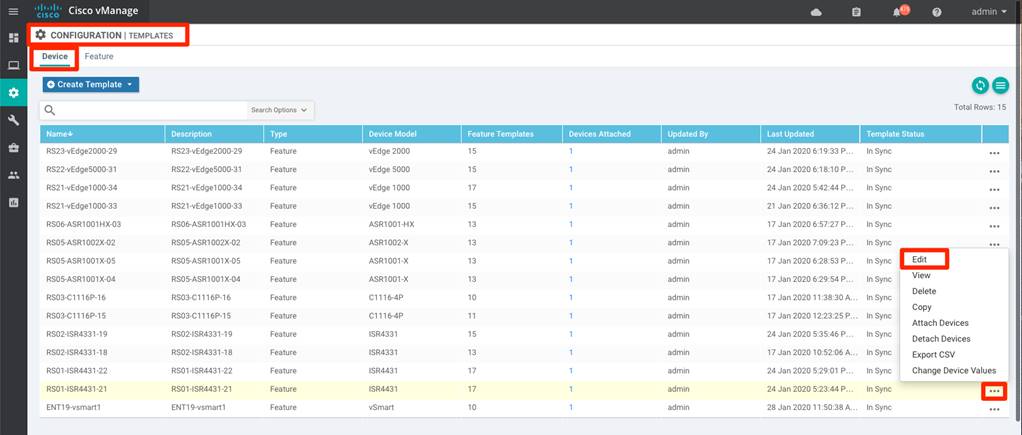Click the refresh table icon

coord(980,86)
